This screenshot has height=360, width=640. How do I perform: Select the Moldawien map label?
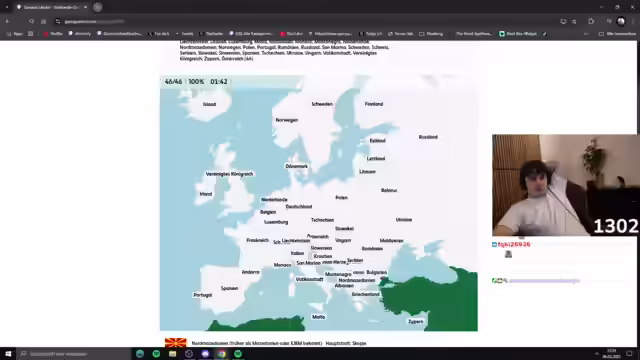[x=391, y=241]
